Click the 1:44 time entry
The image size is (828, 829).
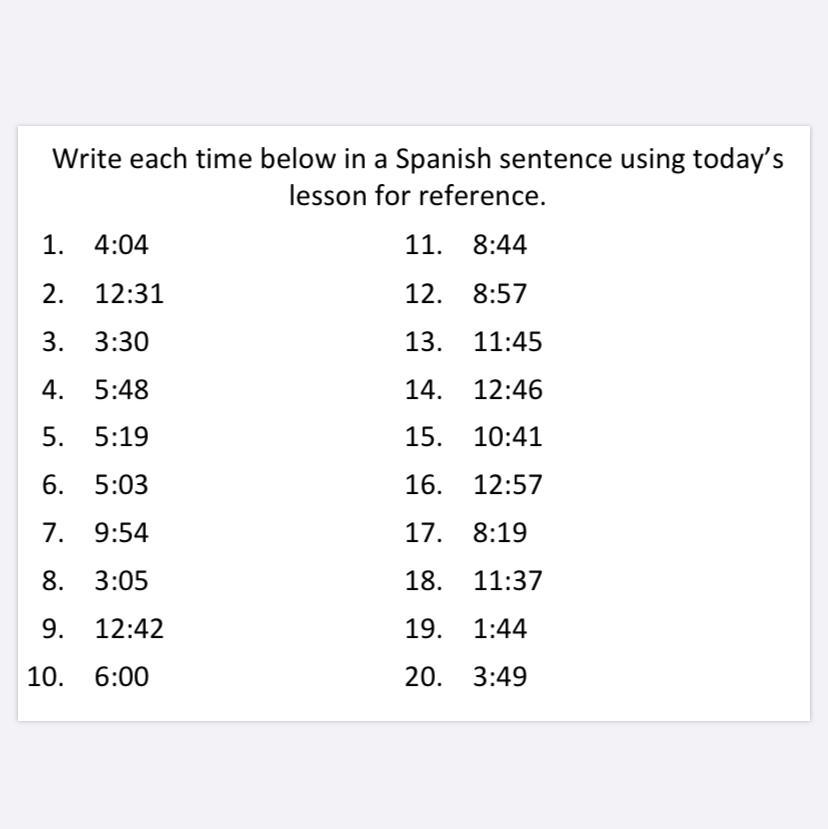coord(500,629)
